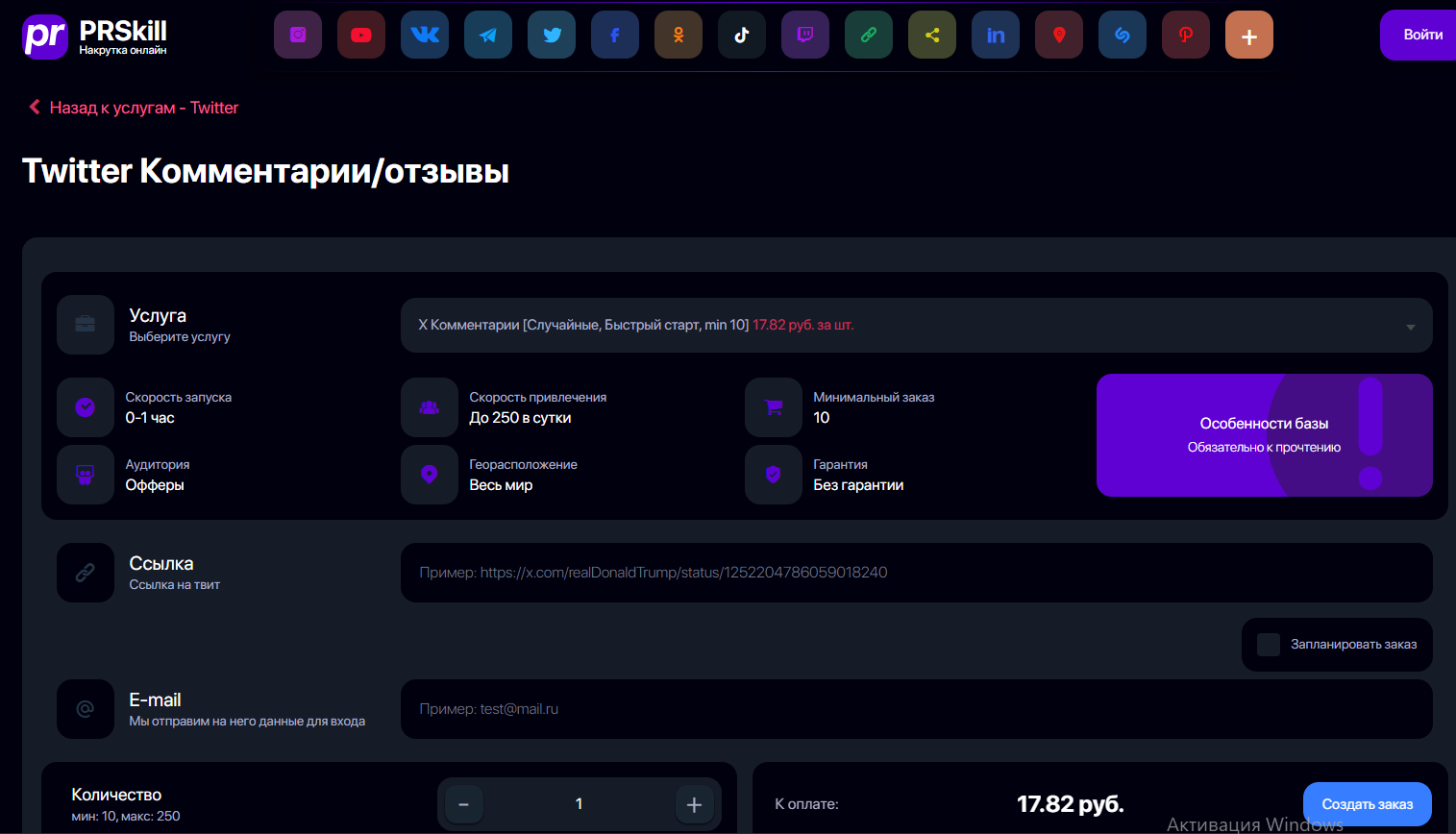Select the Pinterest services icon

click(x=1186, y=35)
